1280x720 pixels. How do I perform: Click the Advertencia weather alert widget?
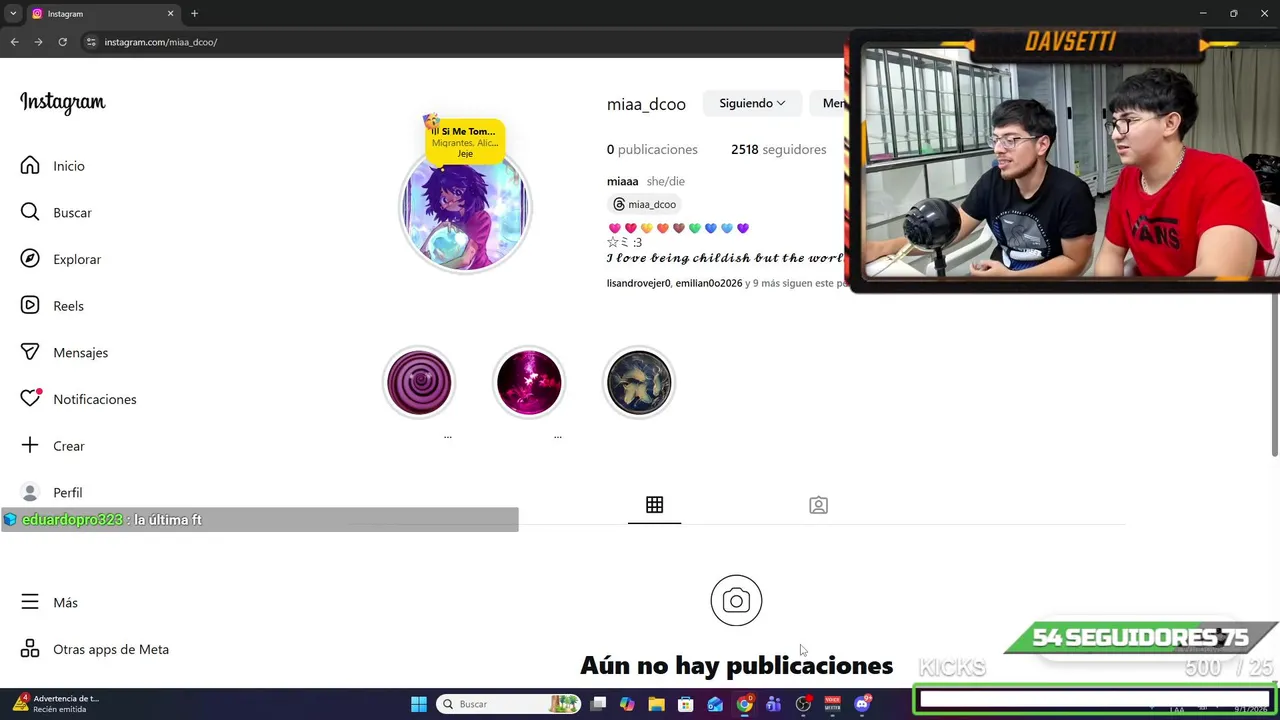coord(56,703)
